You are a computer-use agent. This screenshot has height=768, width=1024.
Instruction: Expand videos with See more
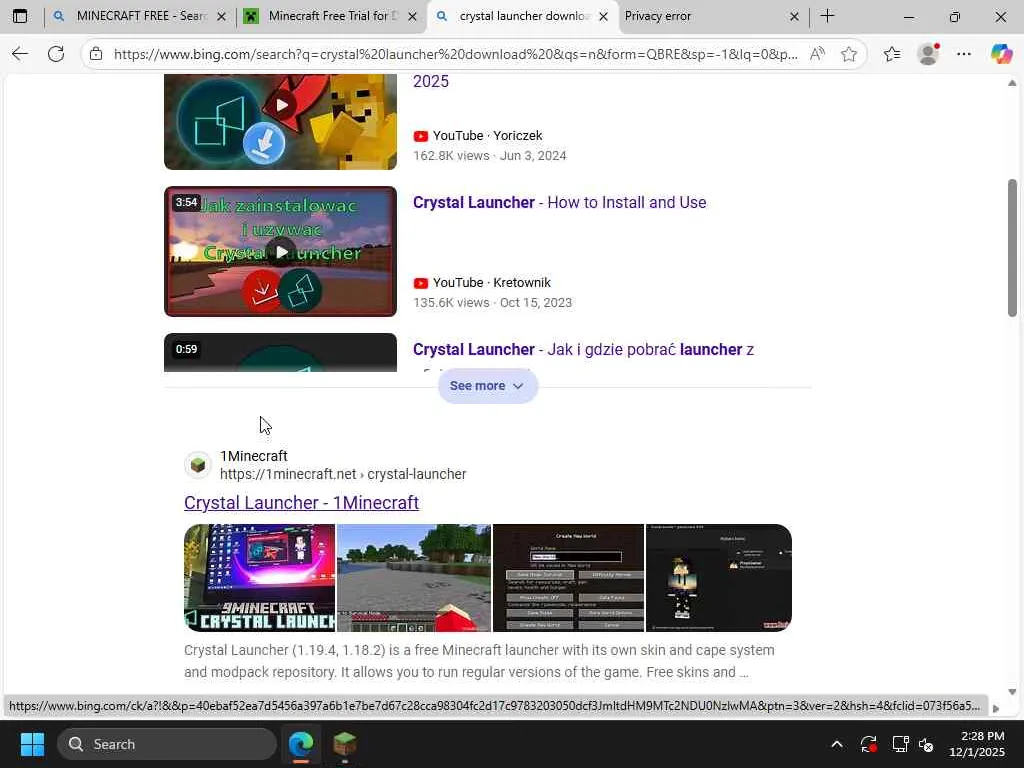point(488,386)
